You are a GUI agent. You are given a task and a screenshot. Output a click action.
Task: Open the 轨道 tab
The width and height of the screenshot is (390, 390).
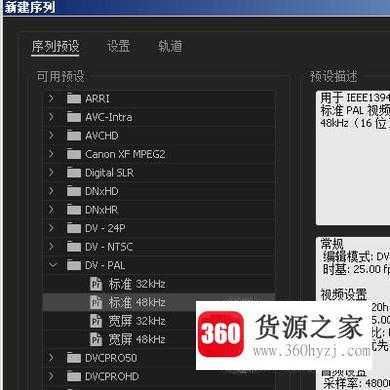click(170, 46)
